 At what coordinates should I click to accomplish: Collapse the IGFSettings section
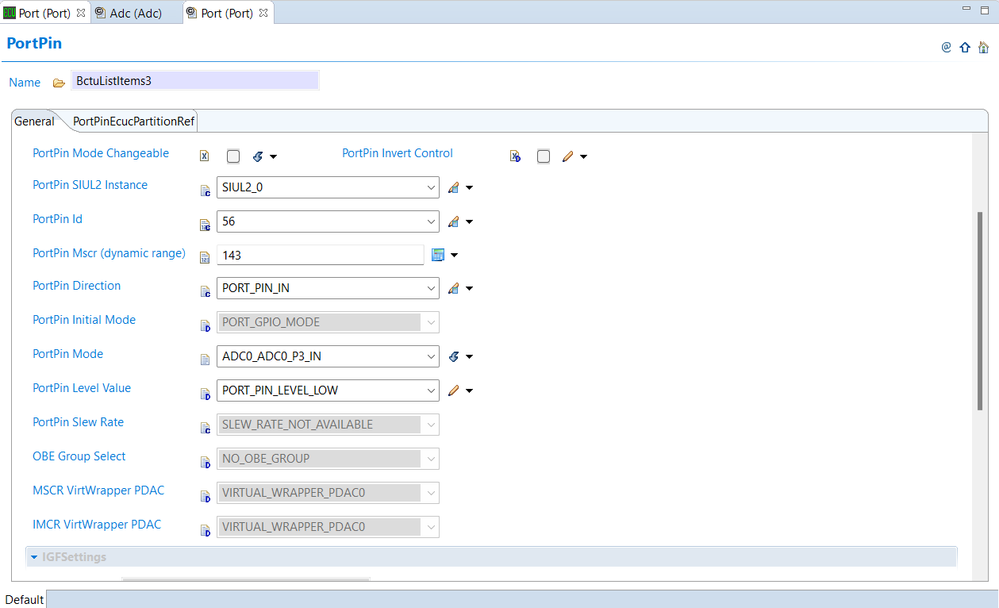coord(34,557)
